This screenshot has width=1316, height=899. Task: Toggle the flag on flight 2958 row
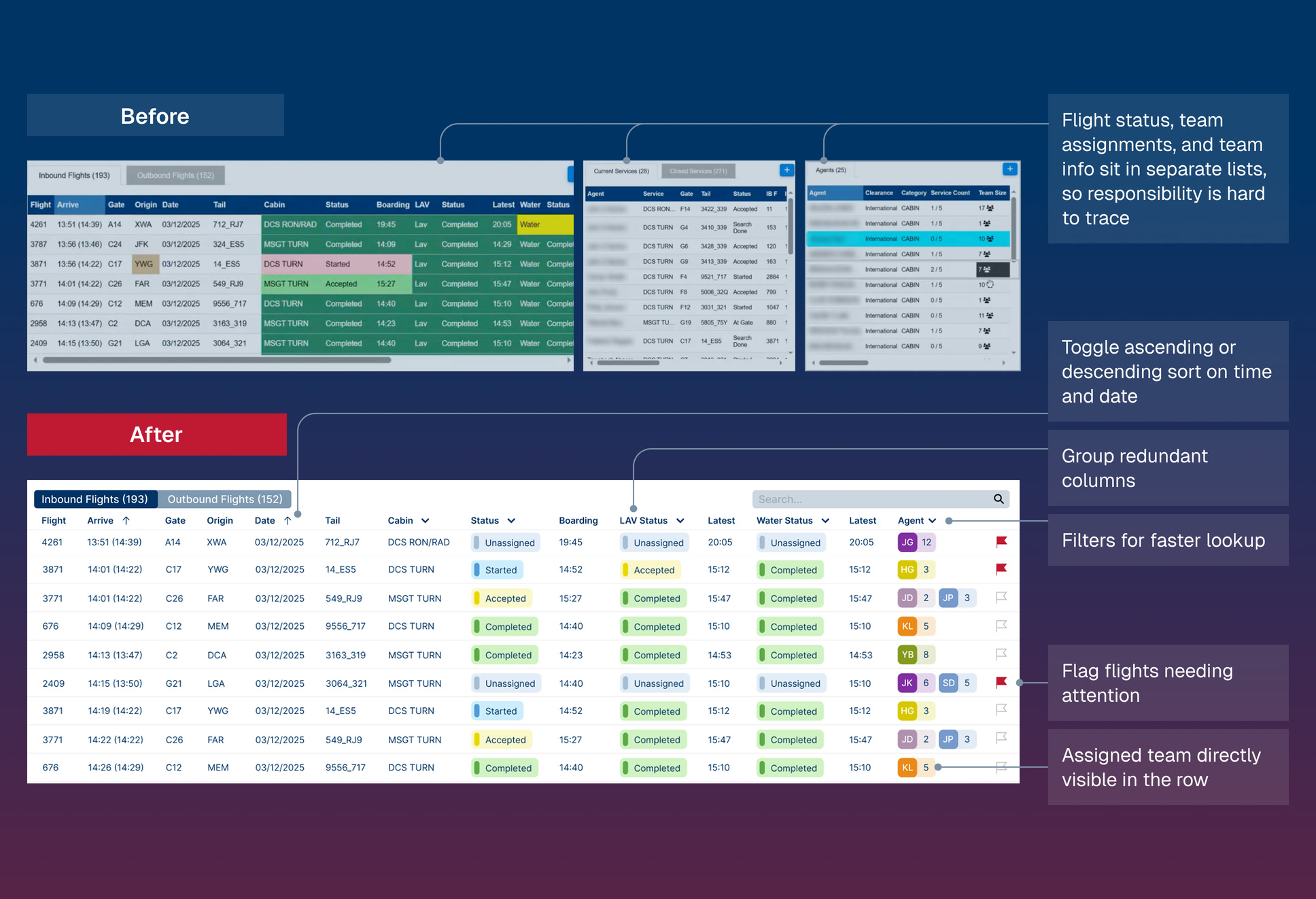point(1001,654)
